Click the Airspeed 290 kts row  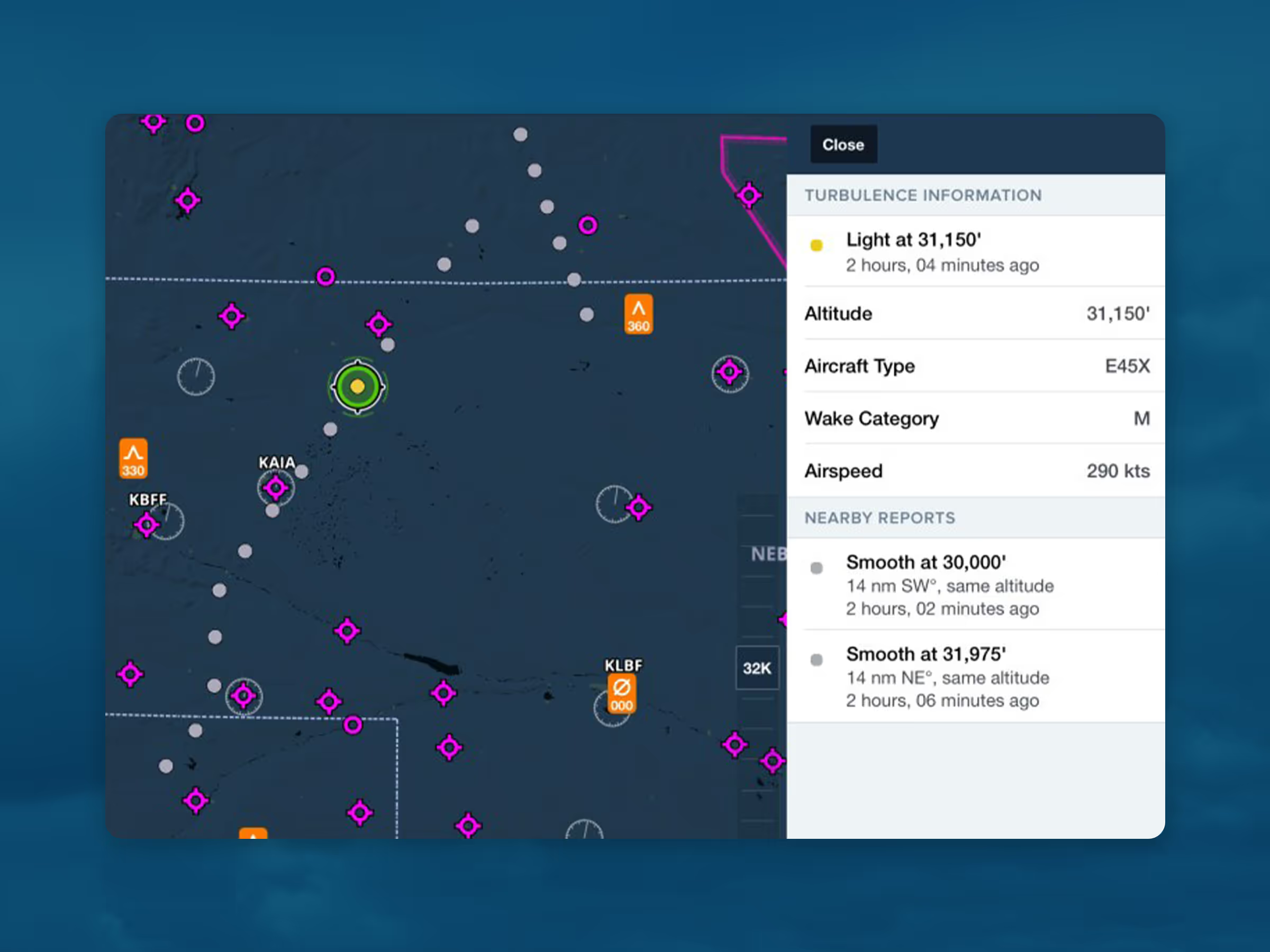976,471
